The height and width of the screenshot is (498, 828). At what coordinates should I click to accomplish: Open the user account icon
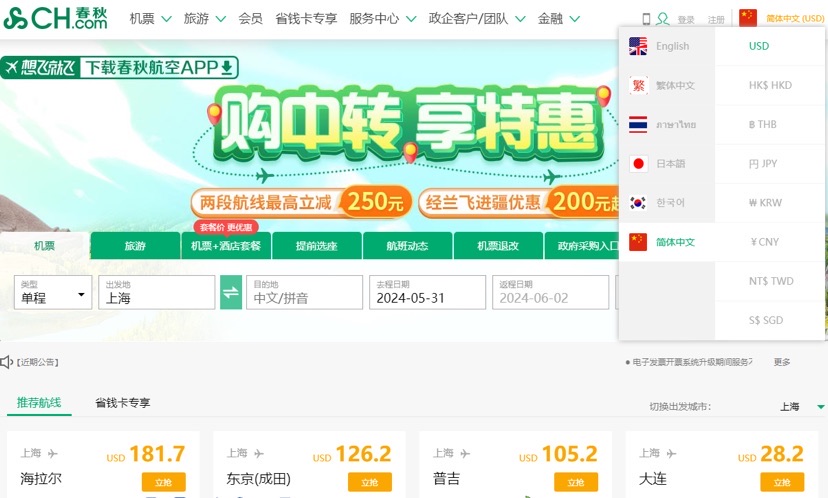tap(662, 19)
